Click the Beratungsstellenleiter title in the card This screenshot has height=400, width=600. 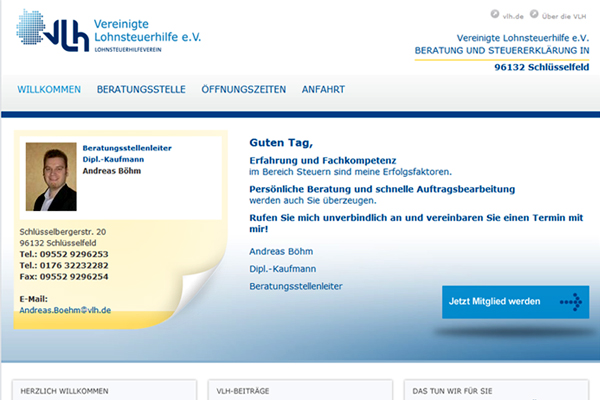[x=127, y=148]
